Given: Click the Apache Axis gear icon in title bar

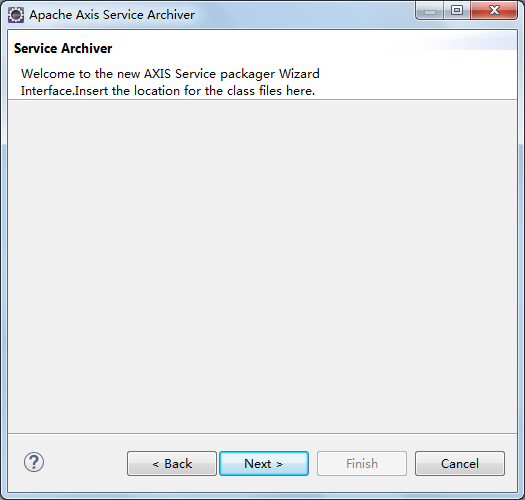Looking at the screenshot, I should 16,15.
